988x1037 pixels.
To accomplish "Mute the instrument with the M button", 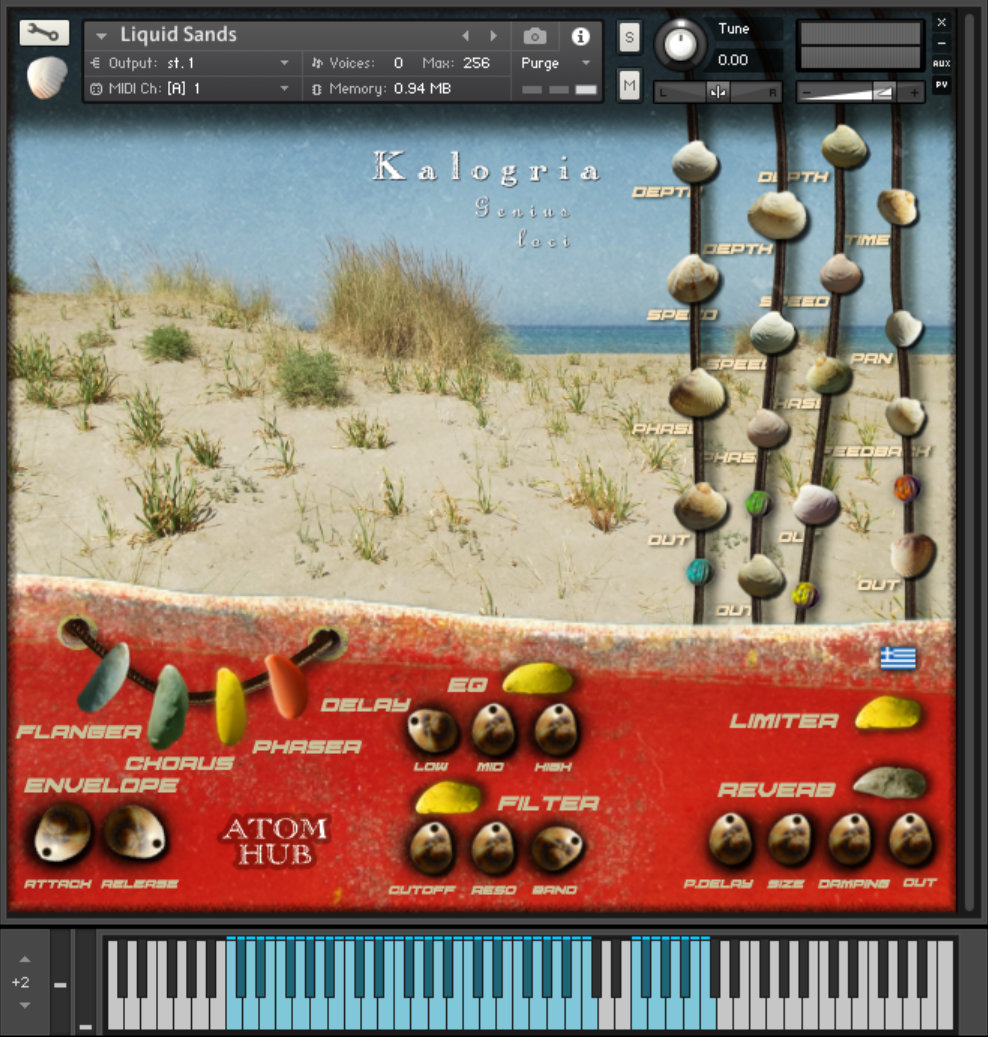I will click(629, 85).
